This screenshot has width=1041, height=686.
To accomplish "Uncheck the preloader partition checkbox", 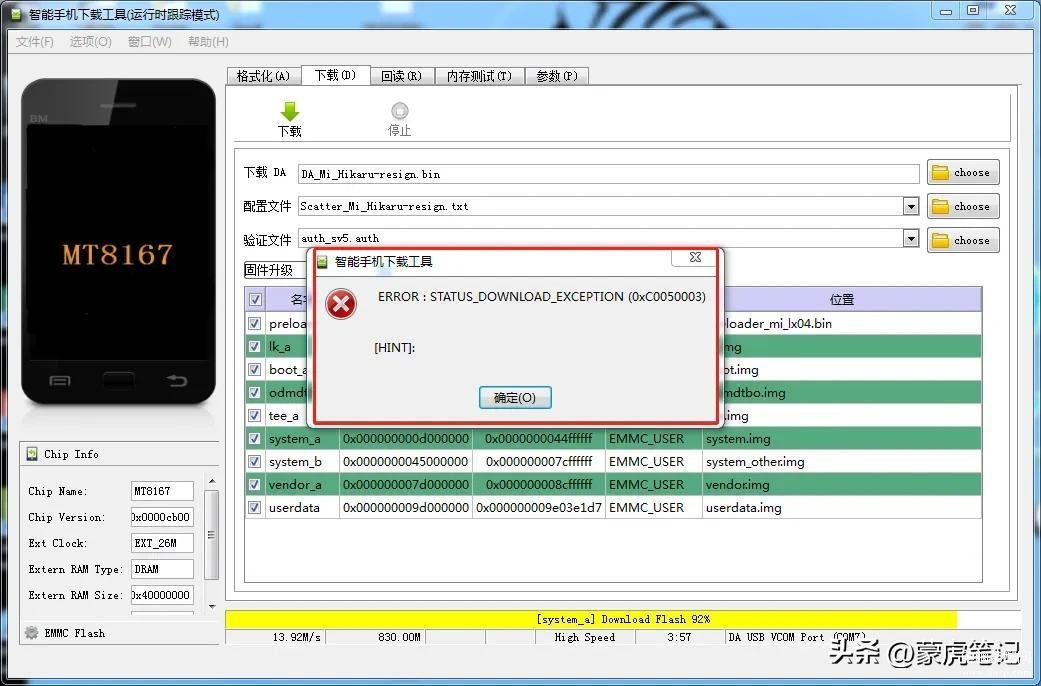I will click(254, 323).
